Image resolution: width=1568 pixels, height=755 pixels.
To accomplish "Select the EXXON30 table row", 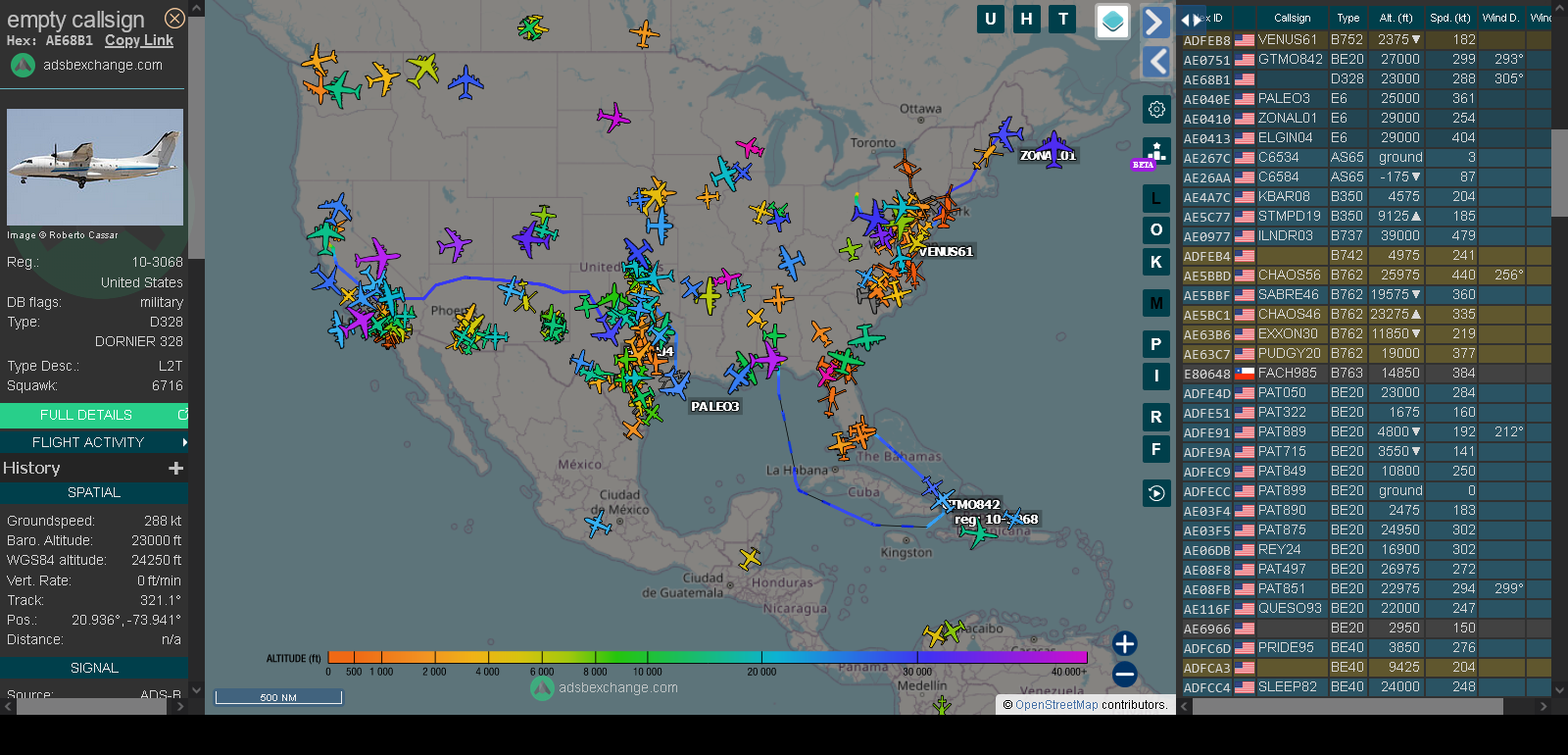I will point(1365,334).
